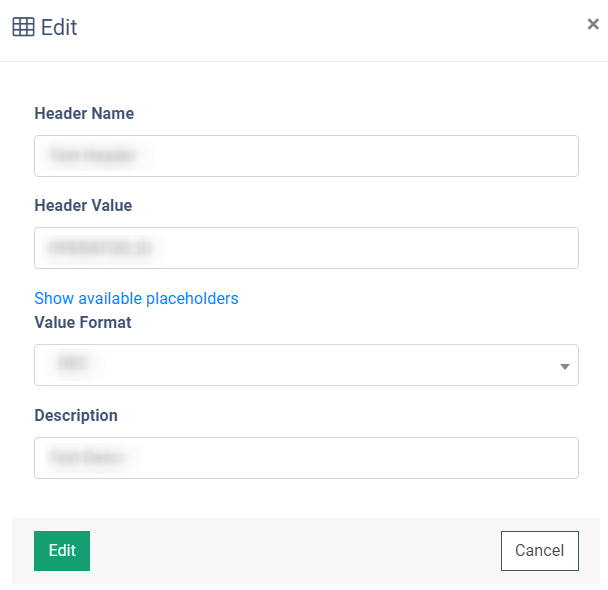Click the Header Value label
The height and width of the screenshot is (590, 608).
pyautogui.click(x=83, y=205)
